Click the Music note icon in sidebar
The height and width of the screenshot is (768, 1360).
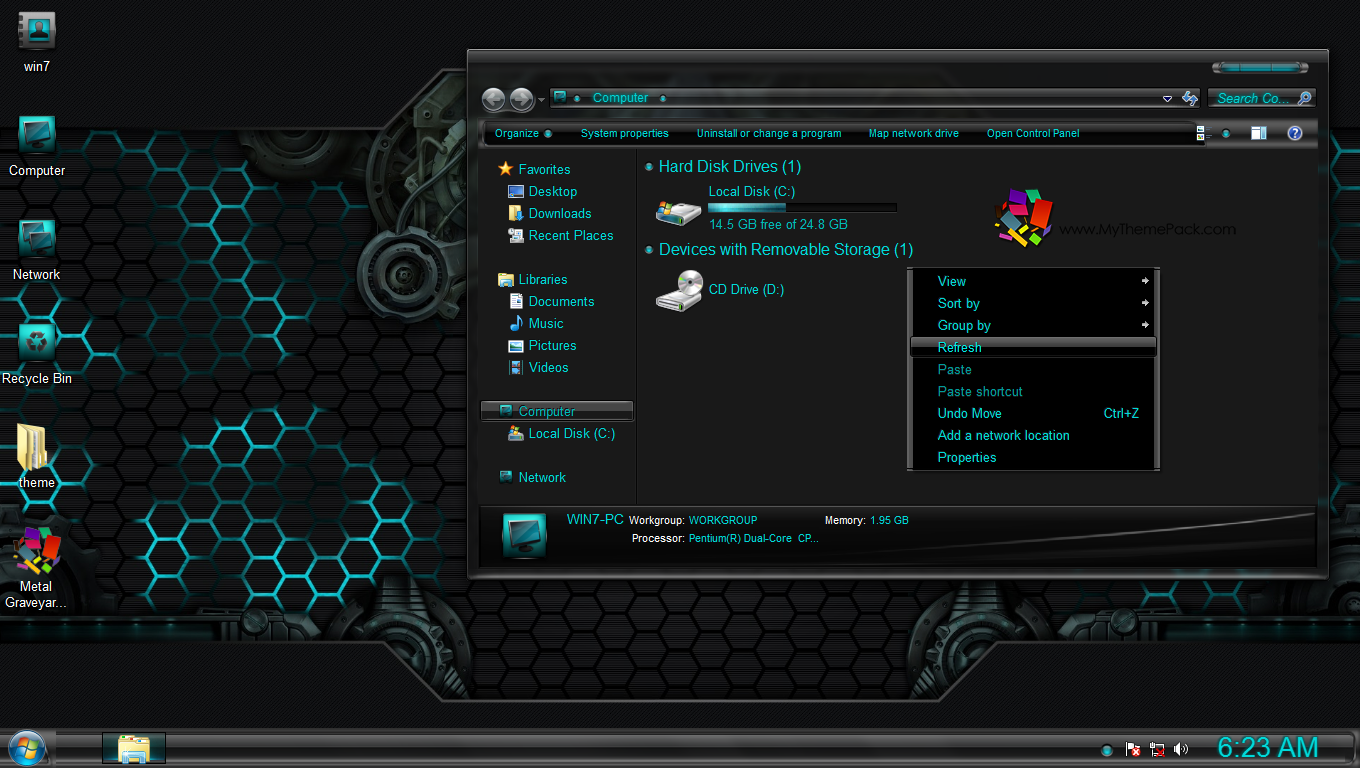point(516,323)
